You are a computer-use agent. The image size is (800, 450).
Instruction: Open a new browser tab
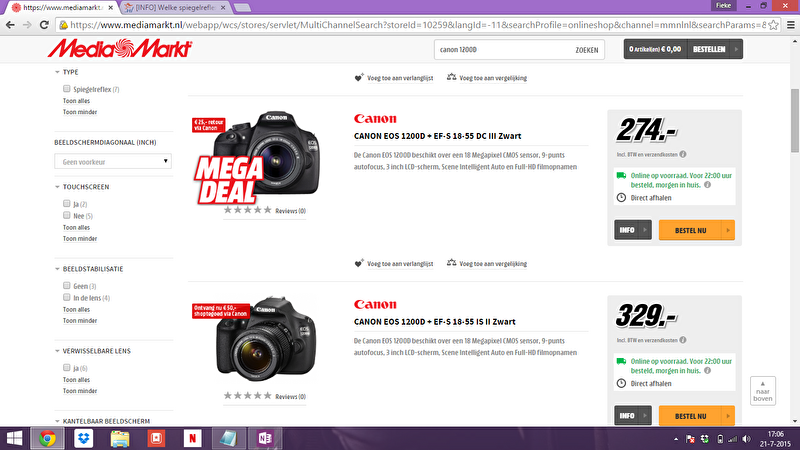[x=242, y=8]
